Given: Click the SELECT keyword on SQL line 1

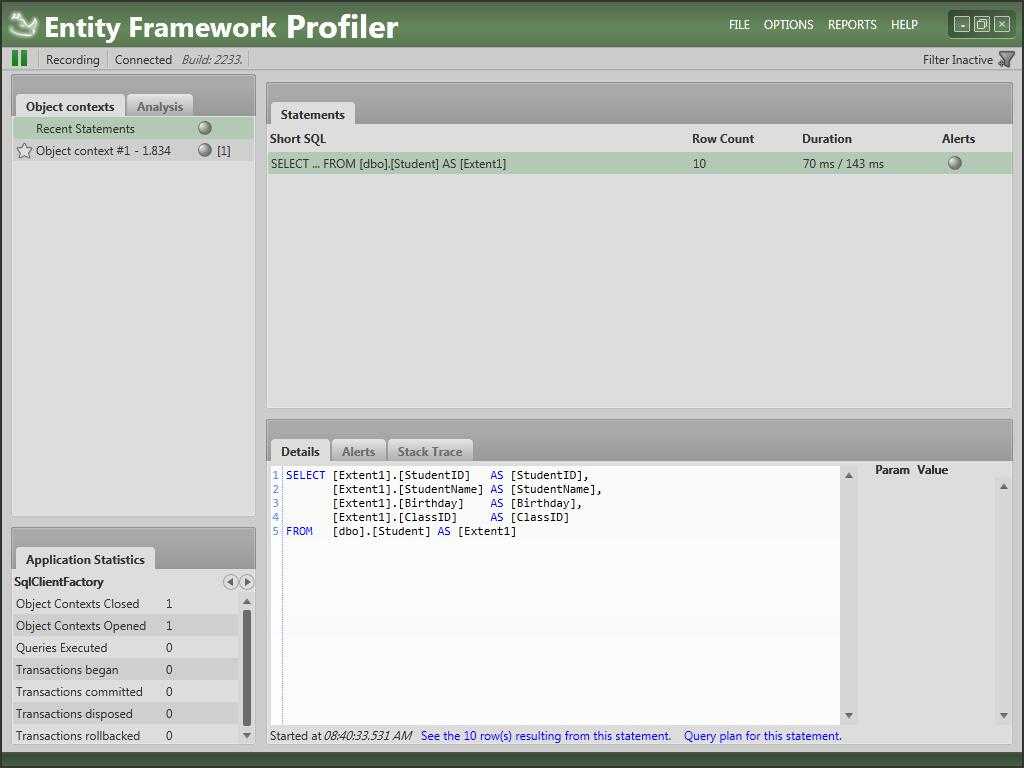Looking at the screenshot, I should tap(305, 475).
